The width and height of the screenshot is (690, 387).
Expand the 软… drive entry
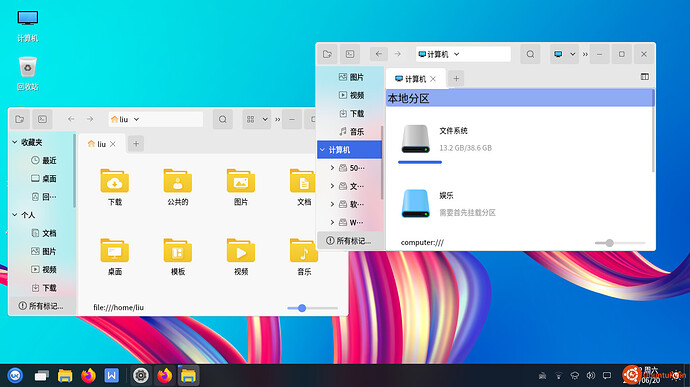pyautogui.click(x=332, y=204)
